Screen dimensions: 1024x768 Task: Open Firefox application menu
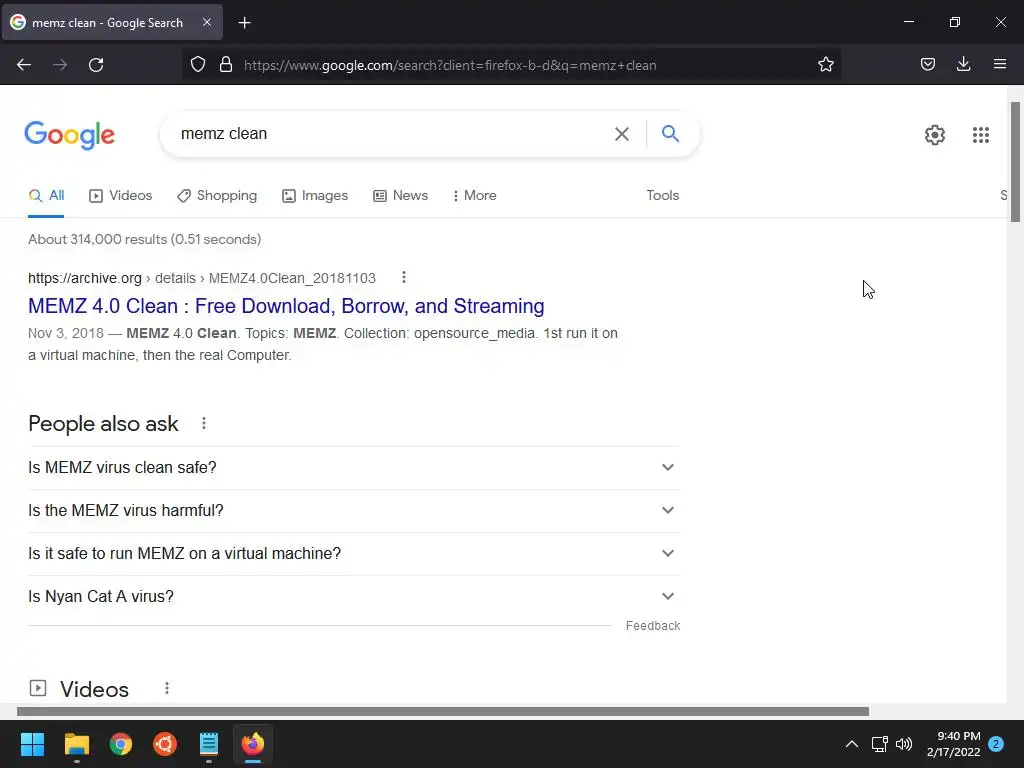tap(1000, 65)
